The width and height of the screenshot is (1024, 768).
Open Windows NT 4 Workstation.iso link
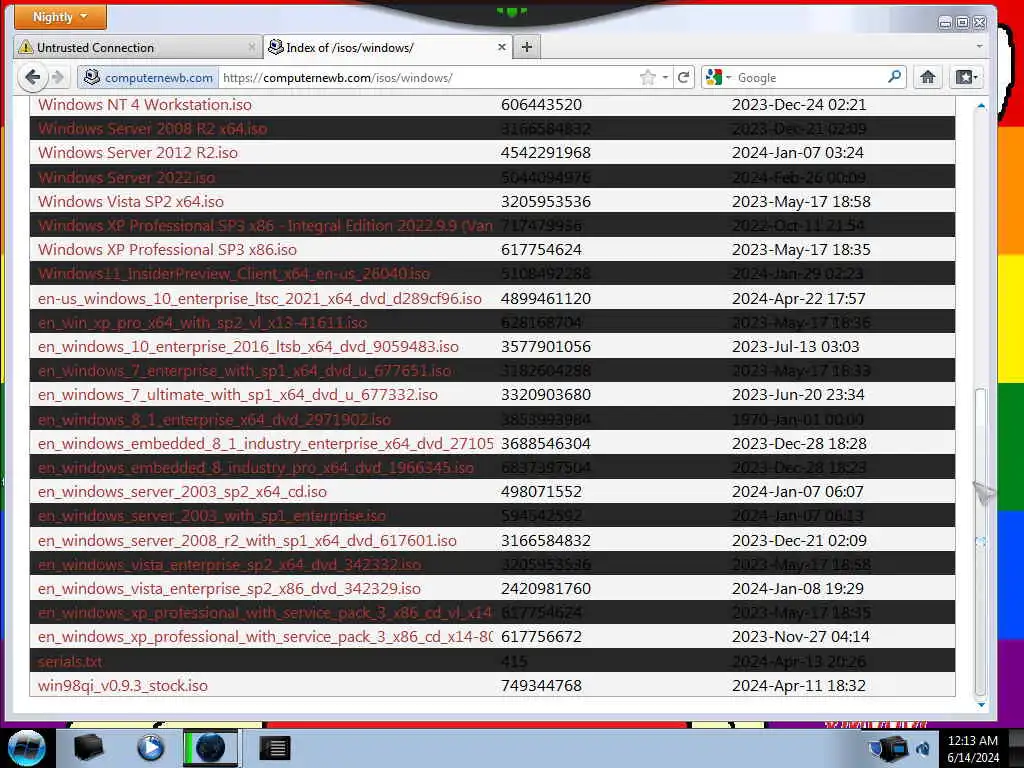point(145,104)
